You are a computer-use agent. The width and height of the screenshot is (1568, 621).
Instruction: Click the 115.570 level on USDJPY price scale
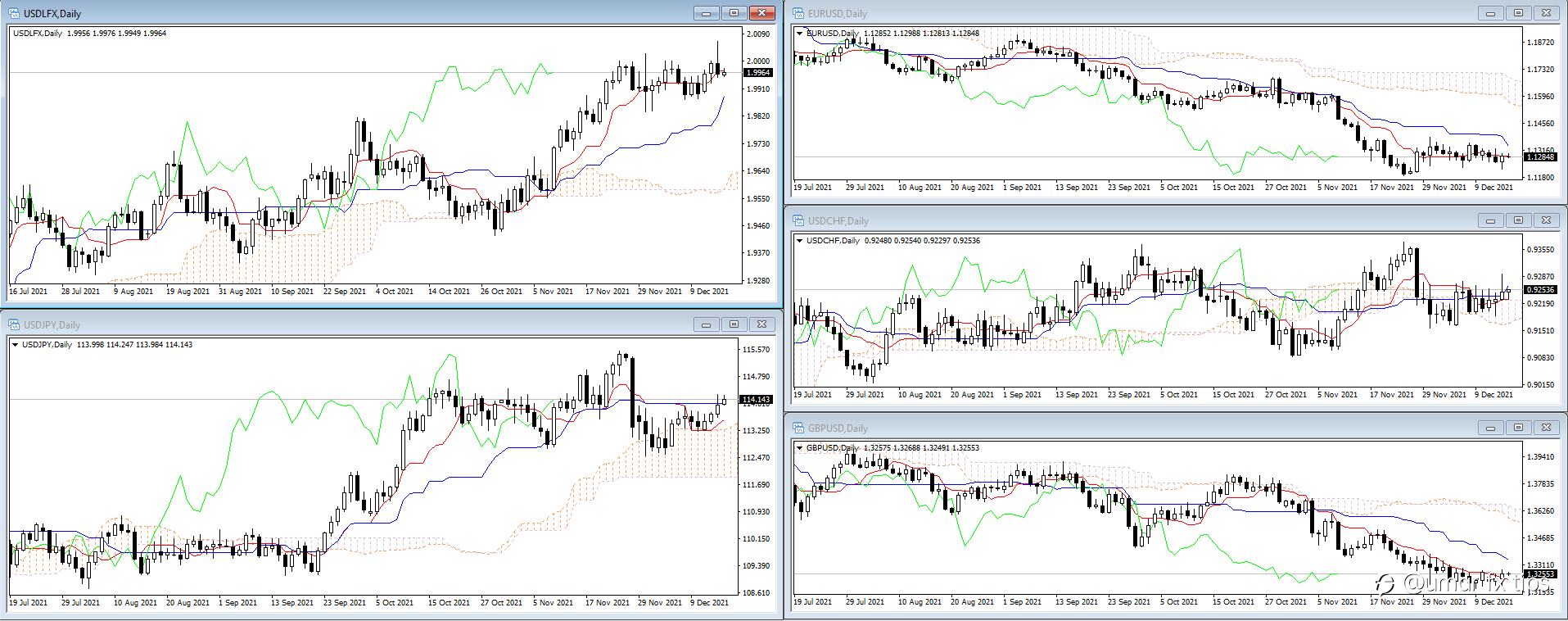point(756,350)
